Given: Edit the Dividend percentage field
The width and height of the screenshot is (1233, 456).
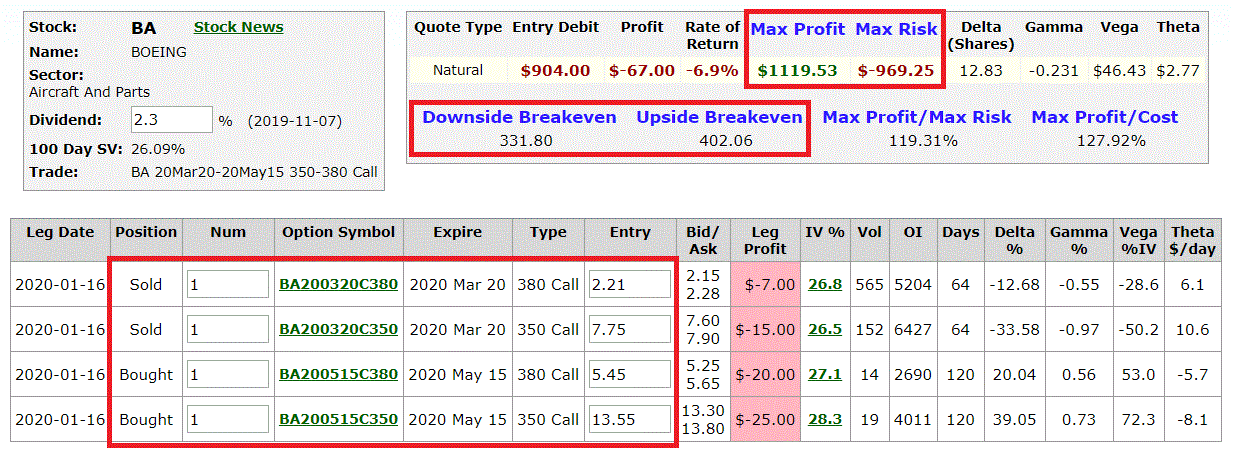Looking at the screenshot, I should [x=172, y=119].
